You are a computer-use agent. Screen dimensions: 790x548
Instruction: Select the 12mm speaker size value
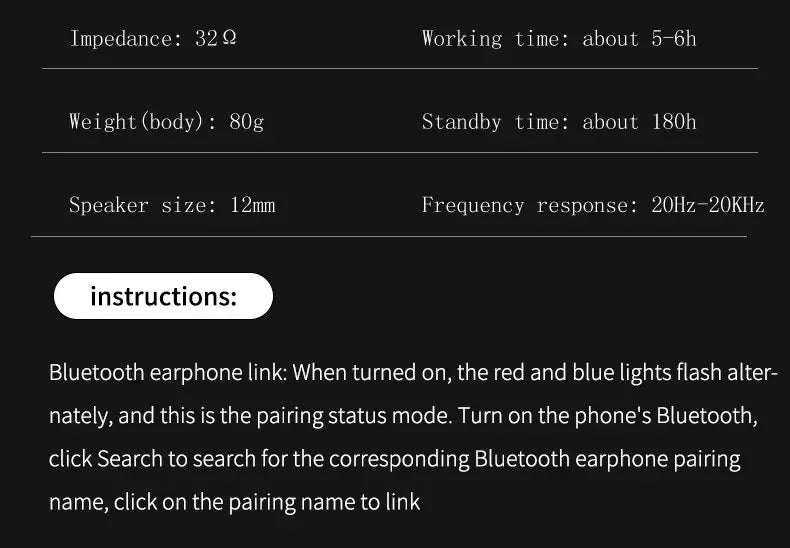click(x=253, y=206)
